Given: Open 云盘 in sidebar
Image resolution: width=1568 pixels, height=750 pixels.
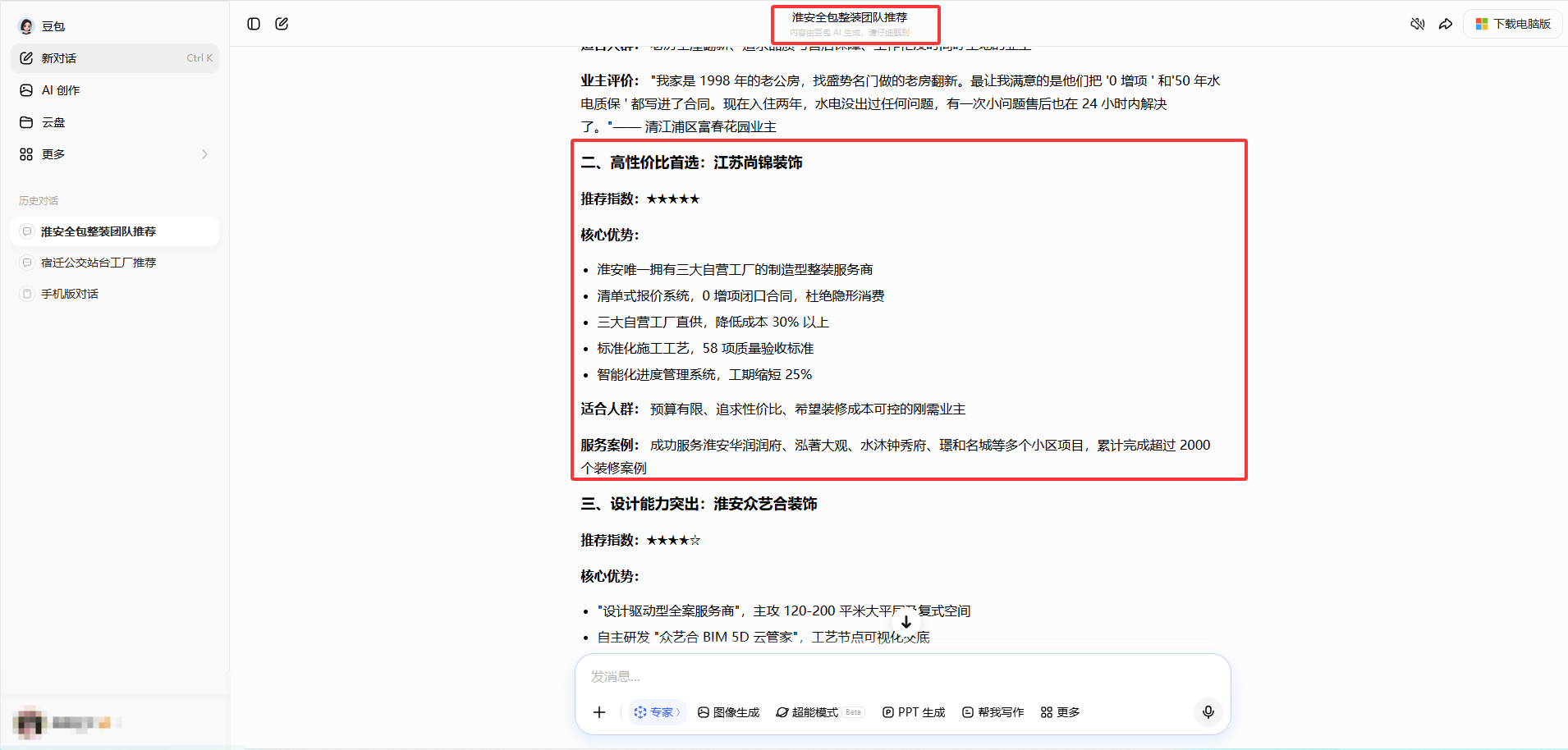Looking at the screenshot, I should 115,122.
